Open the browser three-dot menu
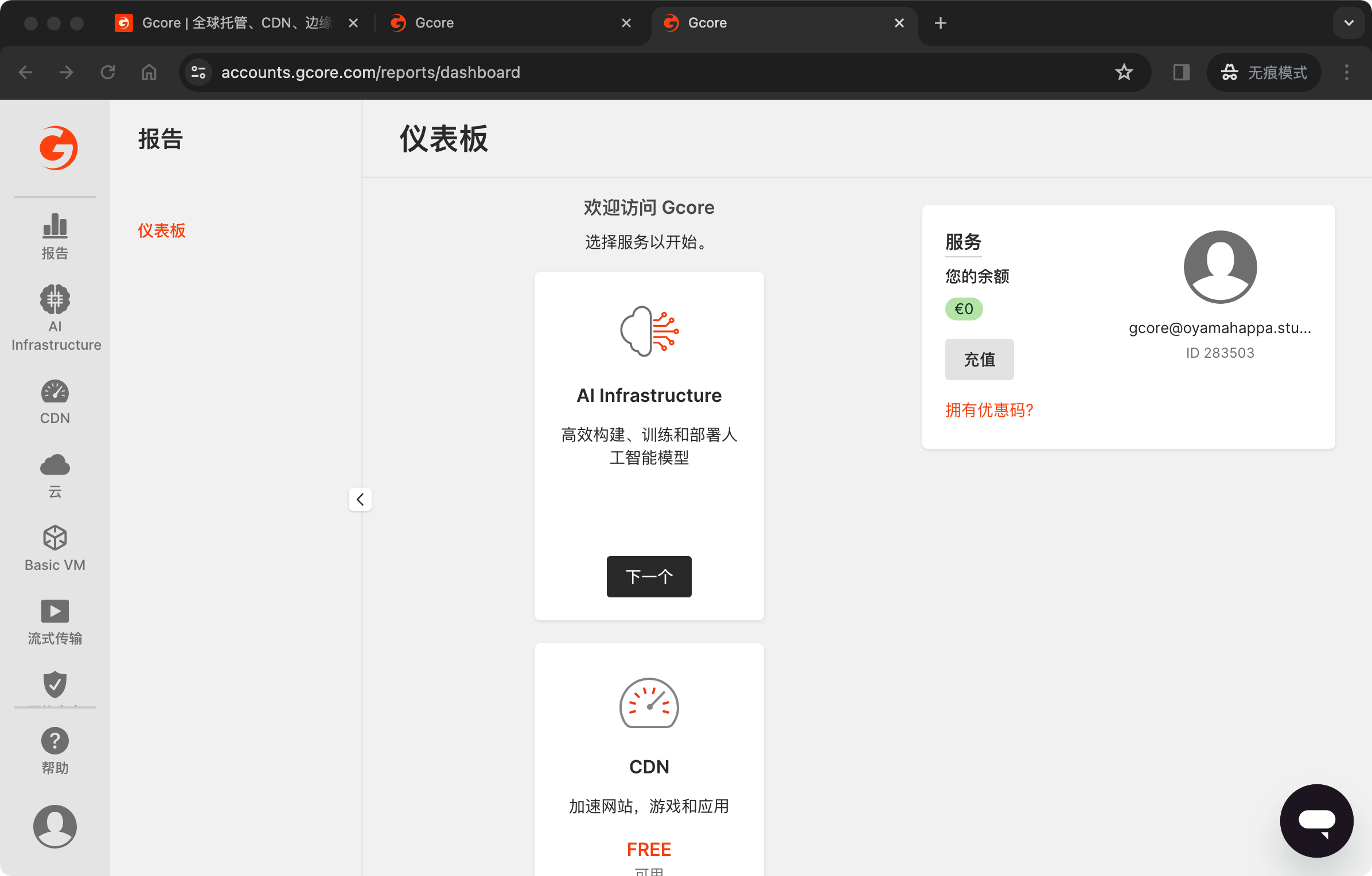This screenshot has height=876, width=1372. click(x=1347, y=72)
